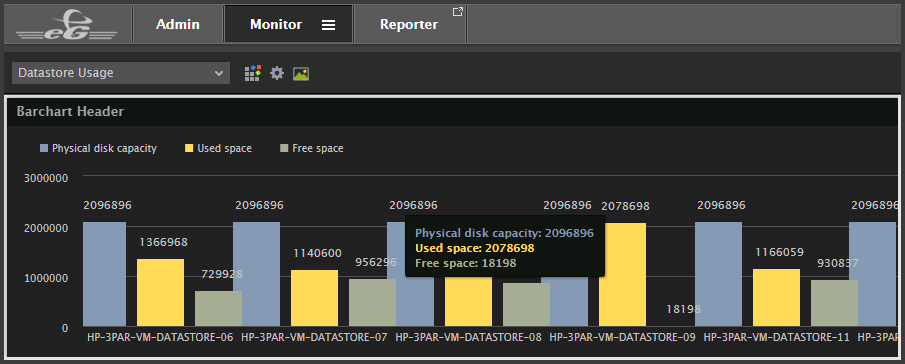The width and height of the screenshot is (905, 364).
Task: Click the 1366968 data label
Action: (163, 242)
